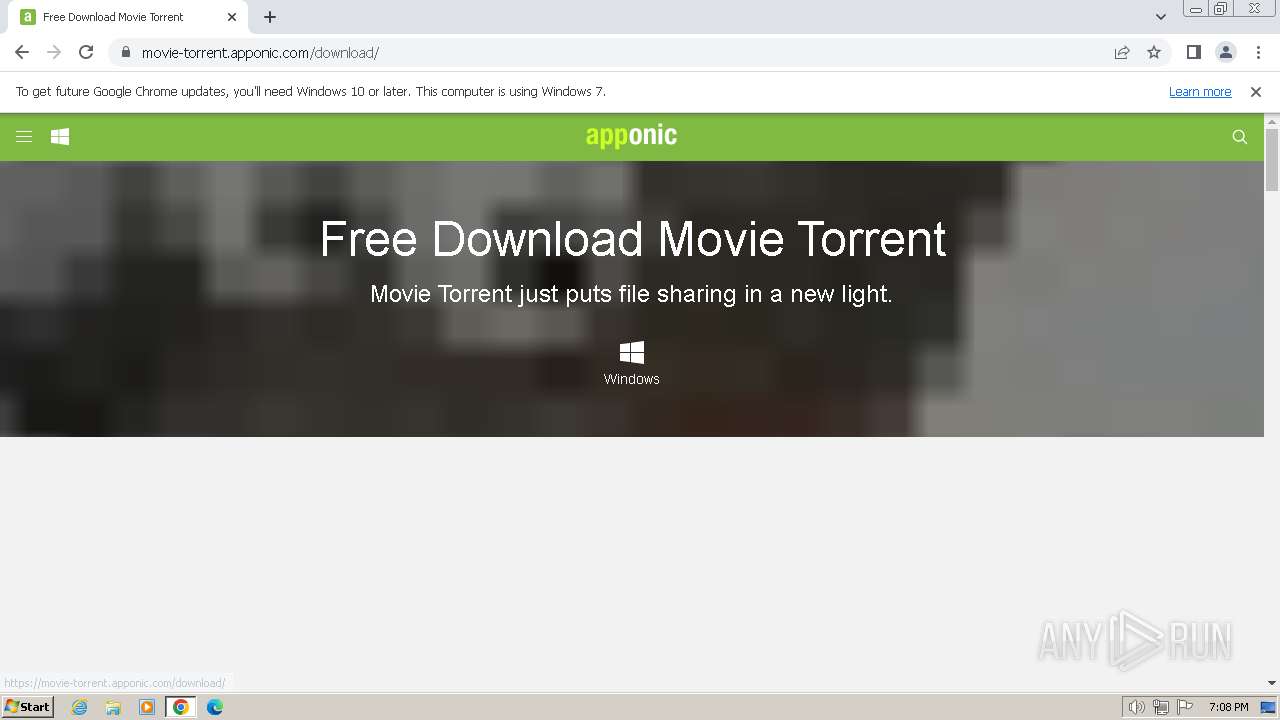This screenshot has height=720, width=1280.
Task: Open File Explorer from the taskbar
Action: [113, 707]
